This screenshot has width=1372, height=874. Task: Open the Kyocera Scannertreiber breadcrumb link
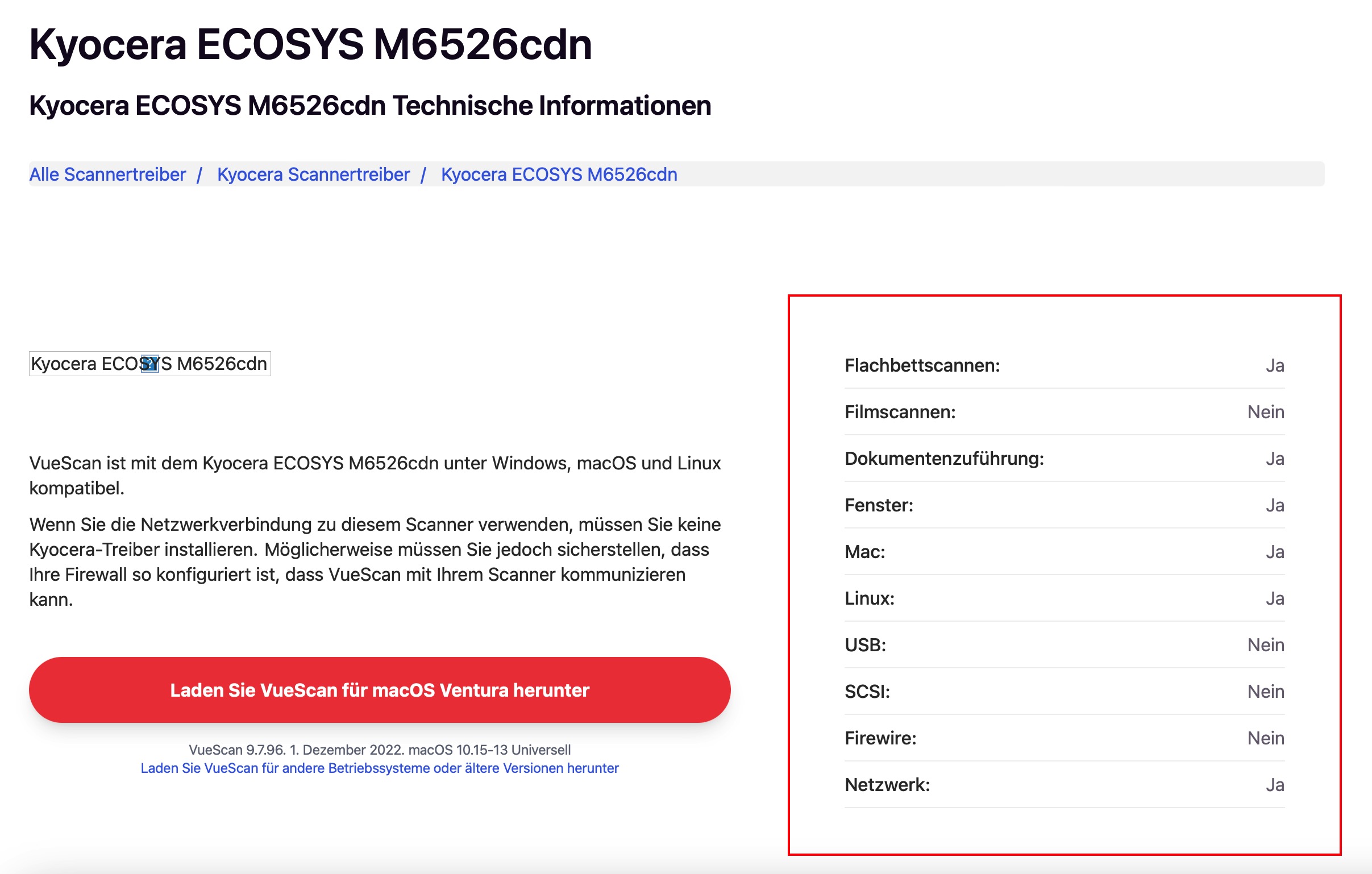point(313,174)
